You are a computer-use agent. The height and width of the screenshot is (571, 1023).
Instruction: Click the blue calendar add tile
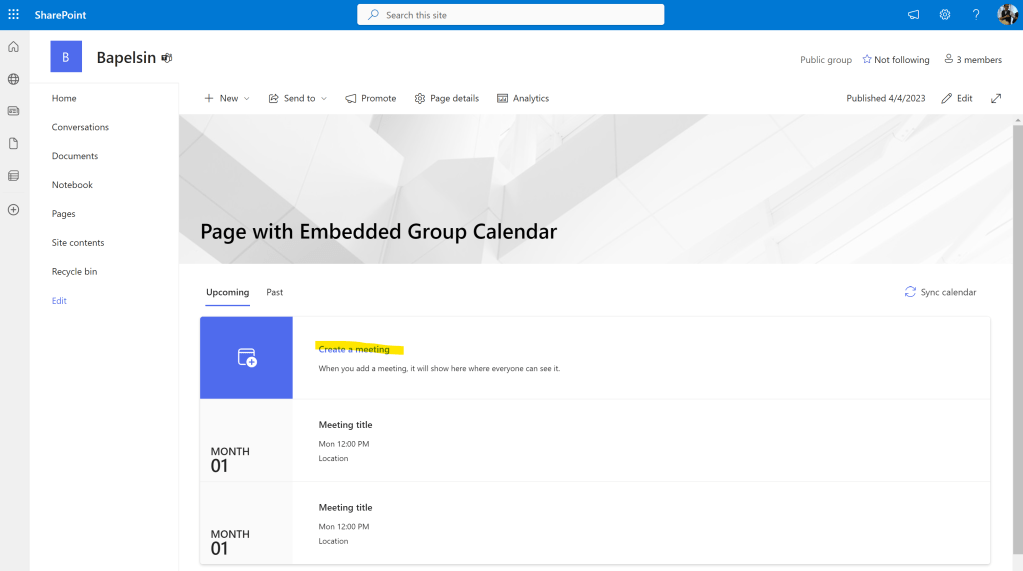[246, 357]
